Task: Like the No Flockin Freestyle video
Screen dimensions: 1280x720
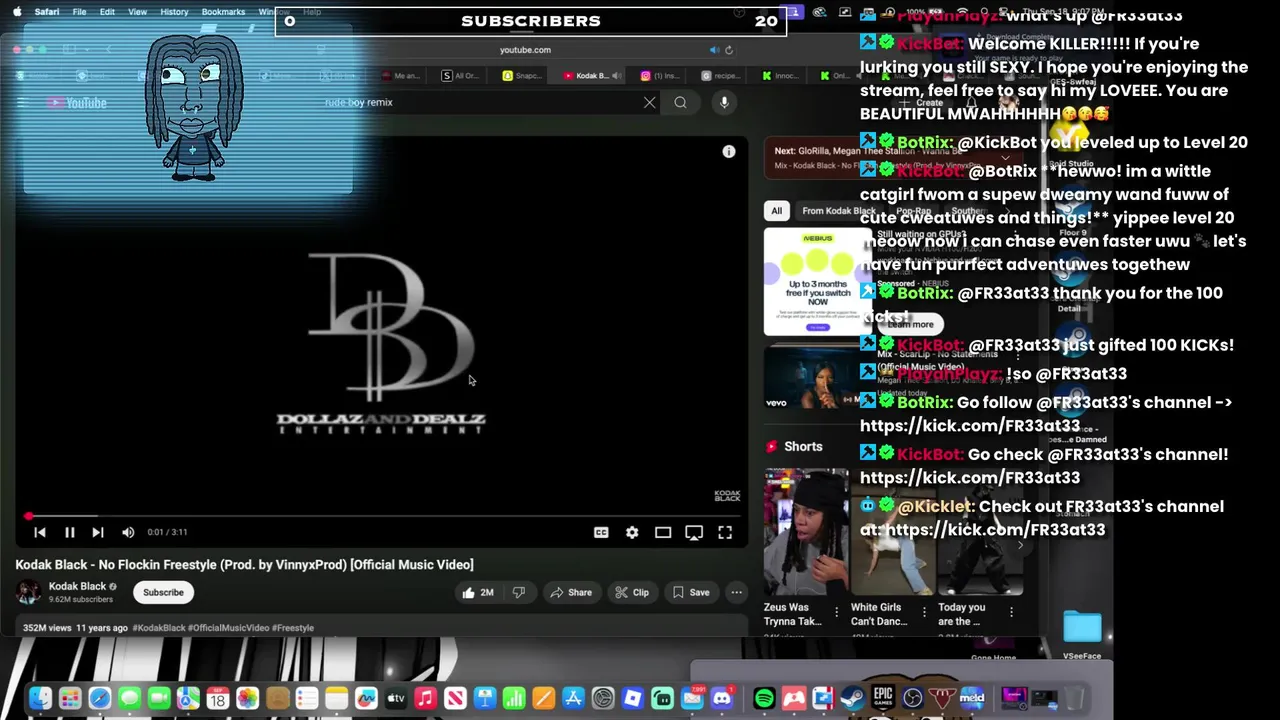Action: pyautogui.click(x=478, y=592)
